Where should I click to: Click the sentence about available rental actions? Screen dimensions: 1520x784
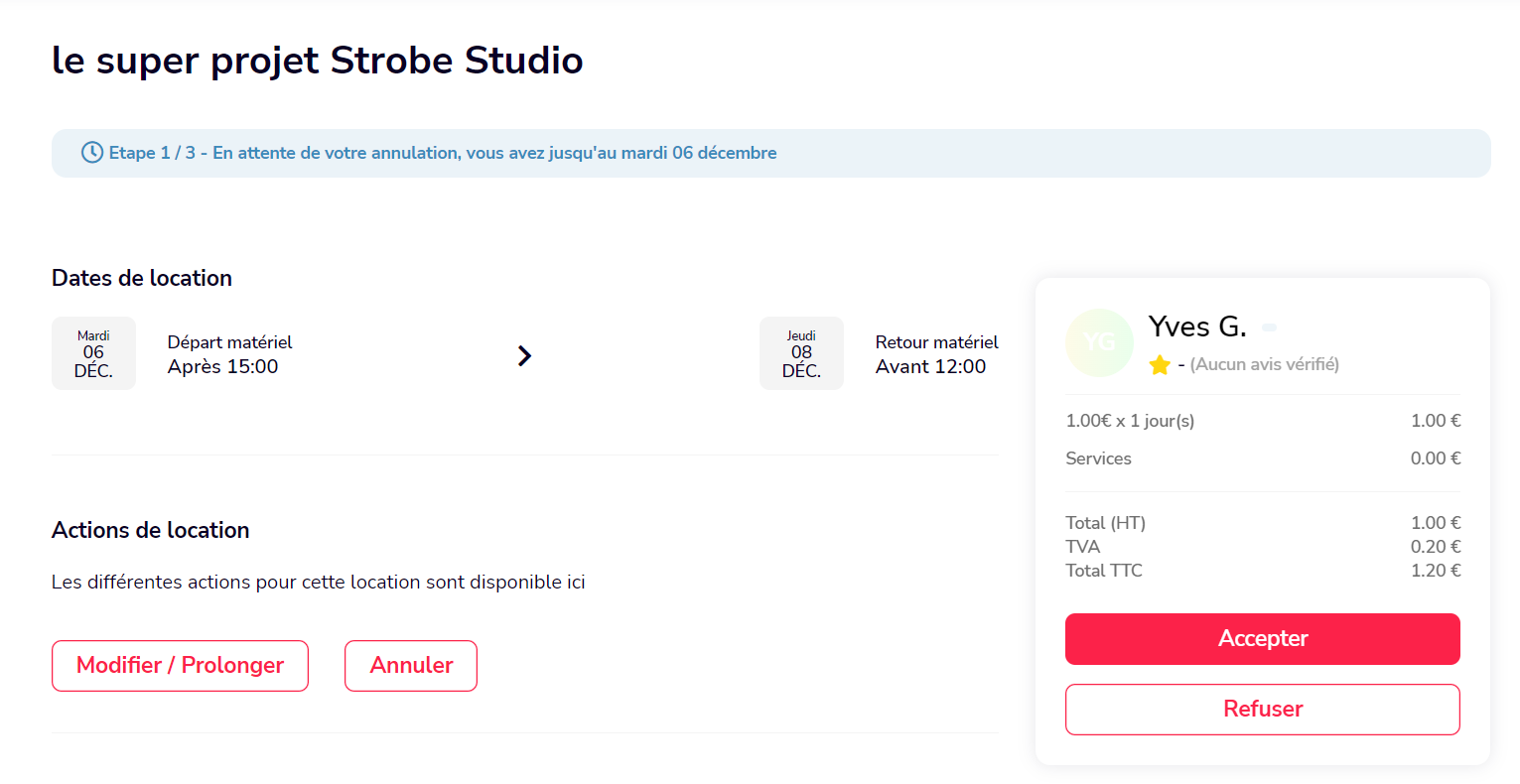[x=319, y=583]
